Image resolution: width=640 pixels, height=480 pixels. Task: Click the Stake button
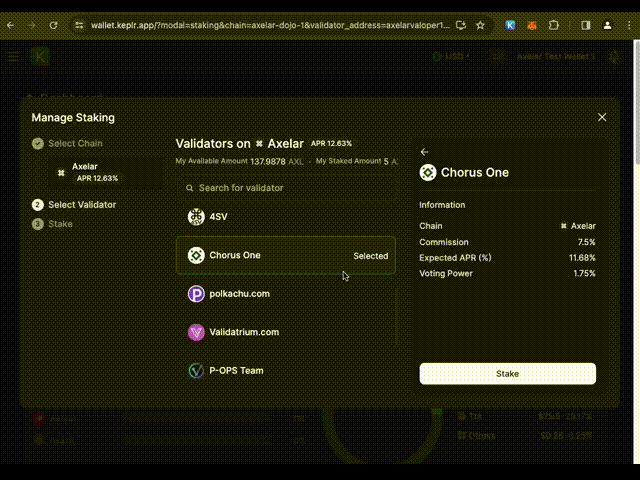click(x=507, y=373)
